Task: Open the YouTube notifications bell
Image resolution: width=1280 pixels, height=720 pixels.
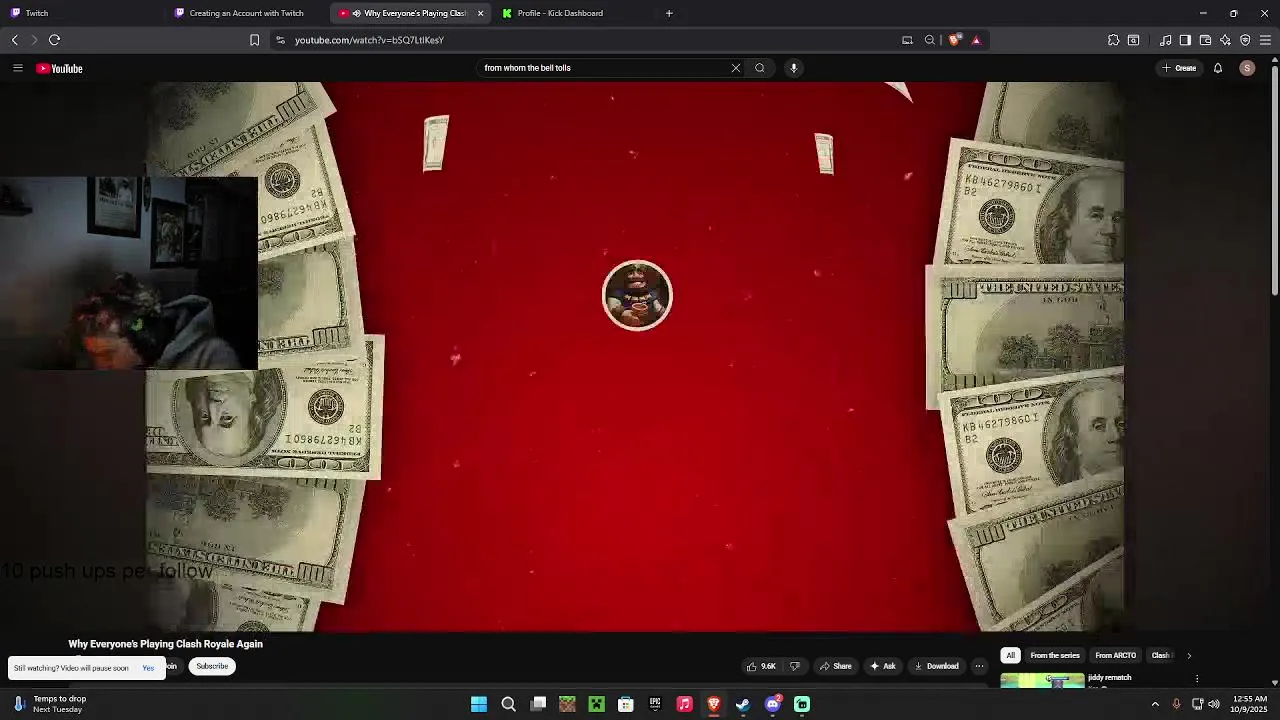Action: pos(1218,68)
